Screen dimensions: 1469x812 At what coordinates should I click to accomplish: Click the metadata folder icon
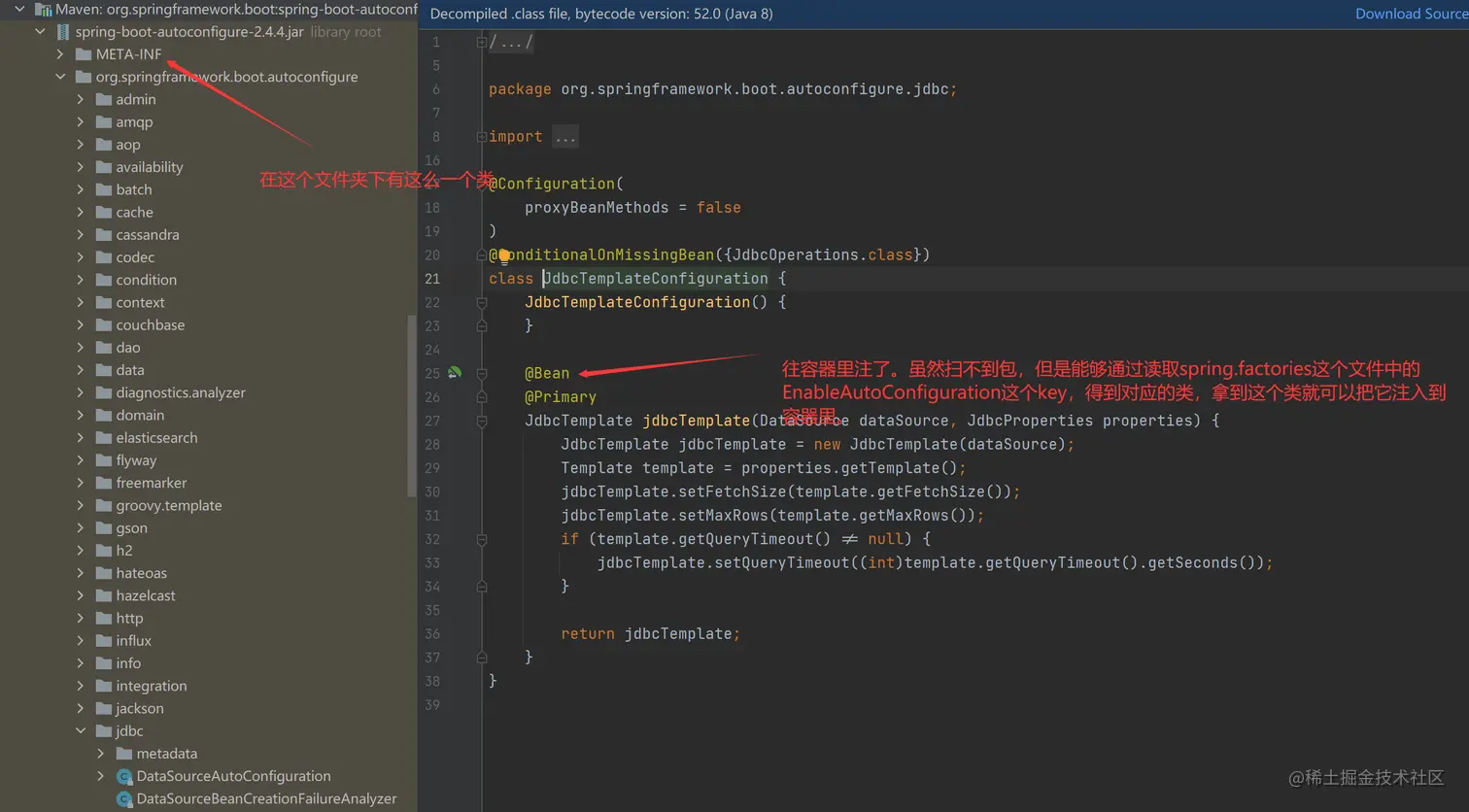[124, 754]
